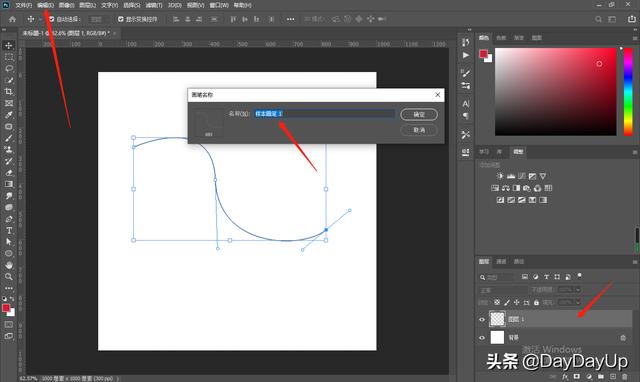Open the 3D(D) menu
Image resolution: width=640 pixels, height=382 pixels.
tap(175, 5)
